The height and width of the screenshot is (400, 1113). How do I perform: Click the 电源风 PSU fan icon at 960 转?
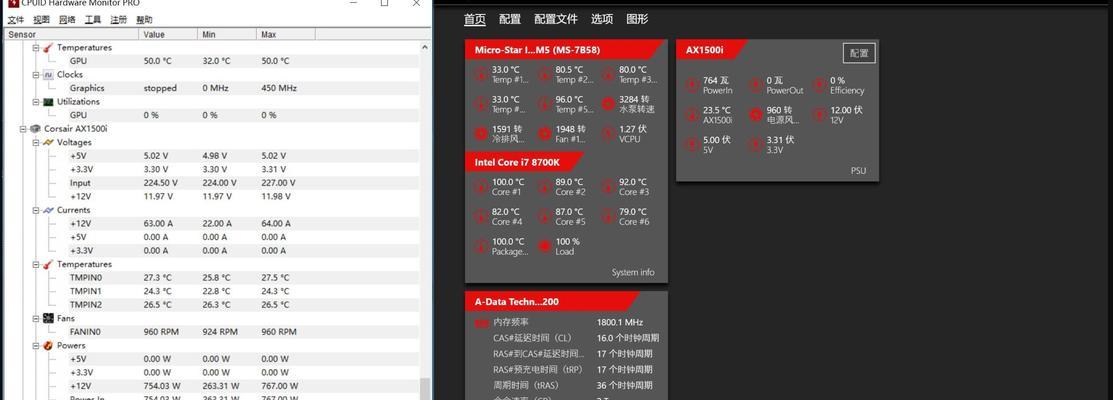click(x=755, y=115)
